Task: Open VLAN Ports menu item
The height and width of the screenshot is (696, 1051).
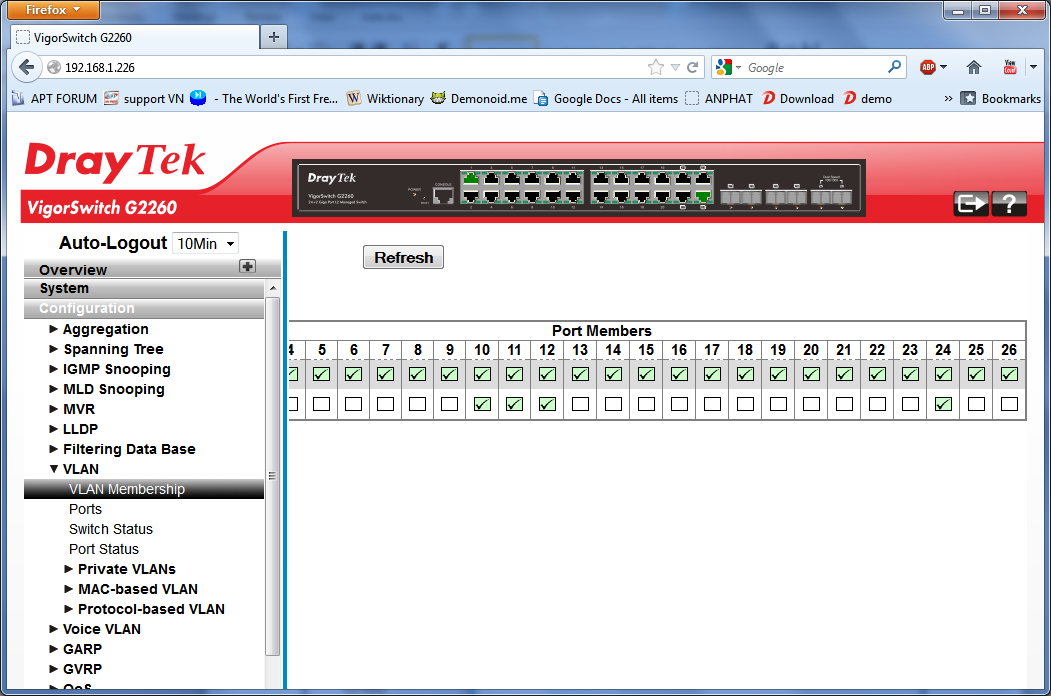Action: (85, 510)
